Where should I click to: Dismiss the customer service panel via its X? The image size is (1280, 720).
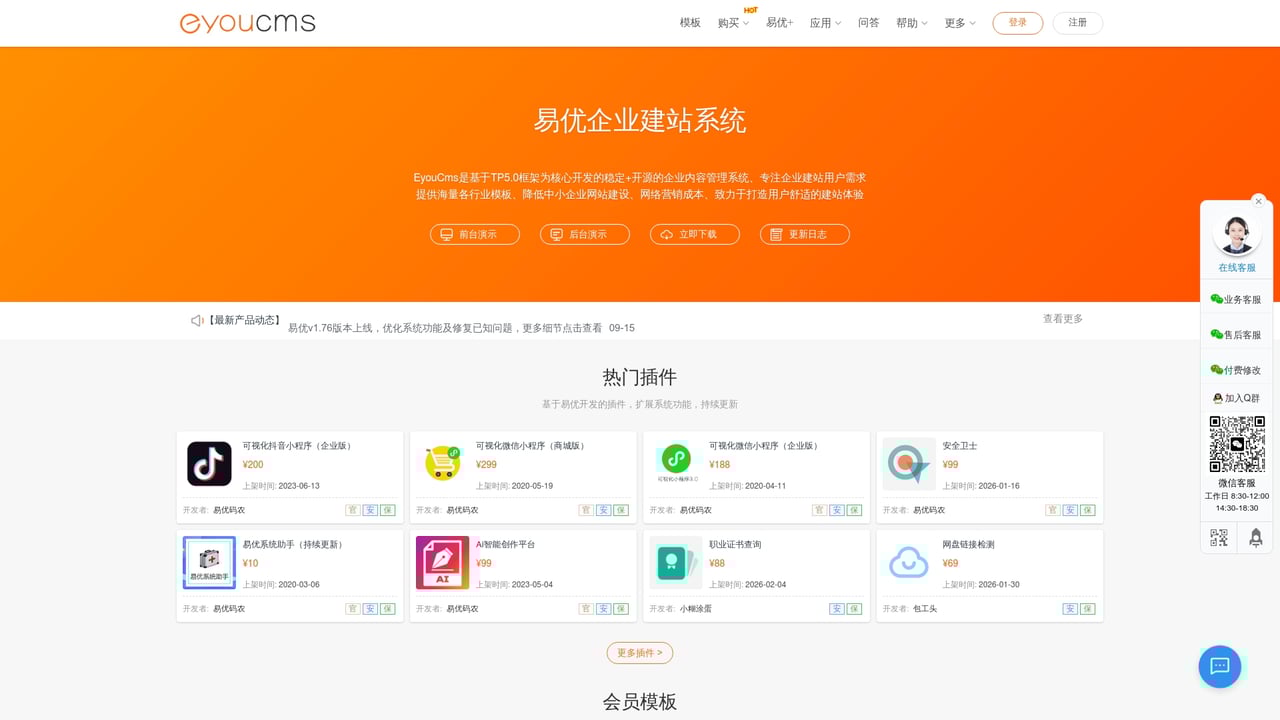coord(1259,201)
